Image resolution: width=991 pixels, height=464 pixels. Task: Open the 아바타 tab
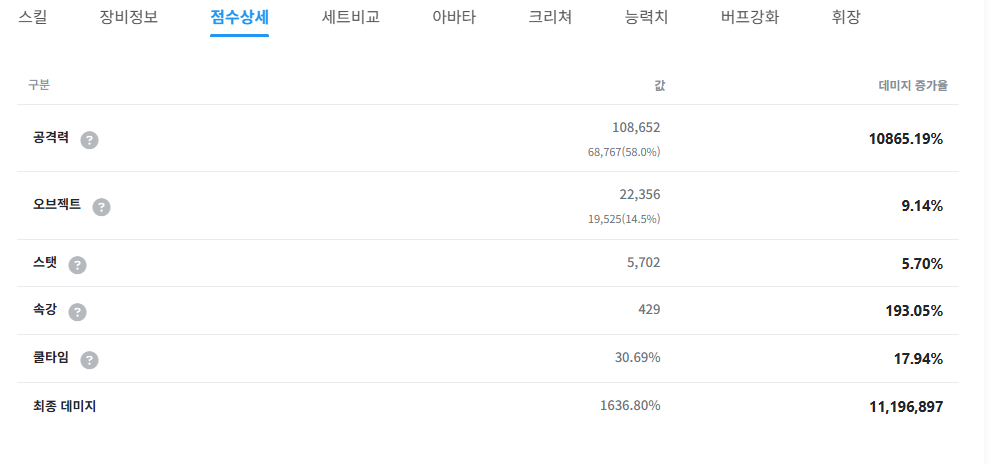click(453, 17)
